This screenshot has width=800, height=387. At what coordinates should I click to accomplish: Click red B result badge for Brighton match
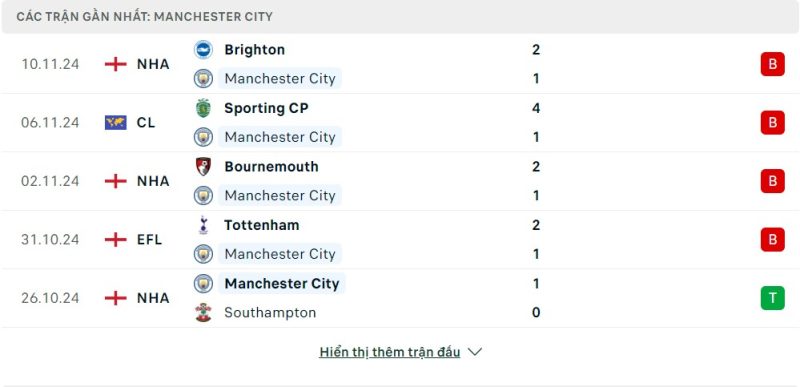click(772, 64)
